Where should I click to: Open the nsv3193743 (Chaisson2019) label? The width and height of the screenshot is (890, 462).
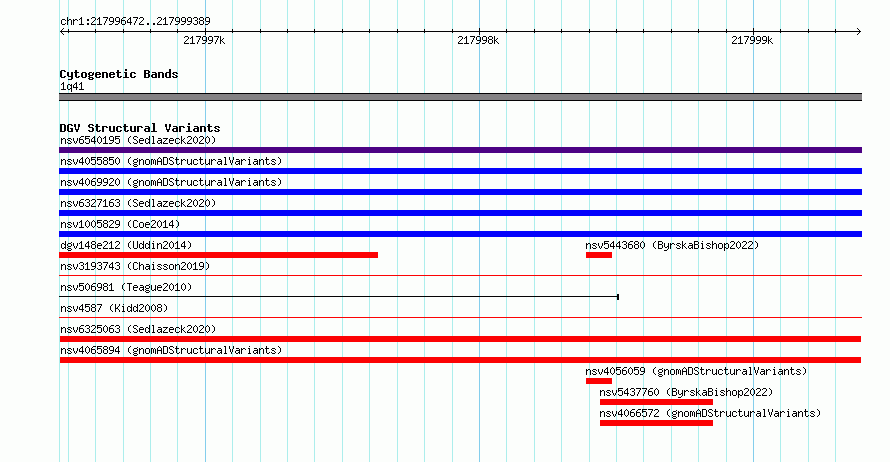(x=135, y=266)
